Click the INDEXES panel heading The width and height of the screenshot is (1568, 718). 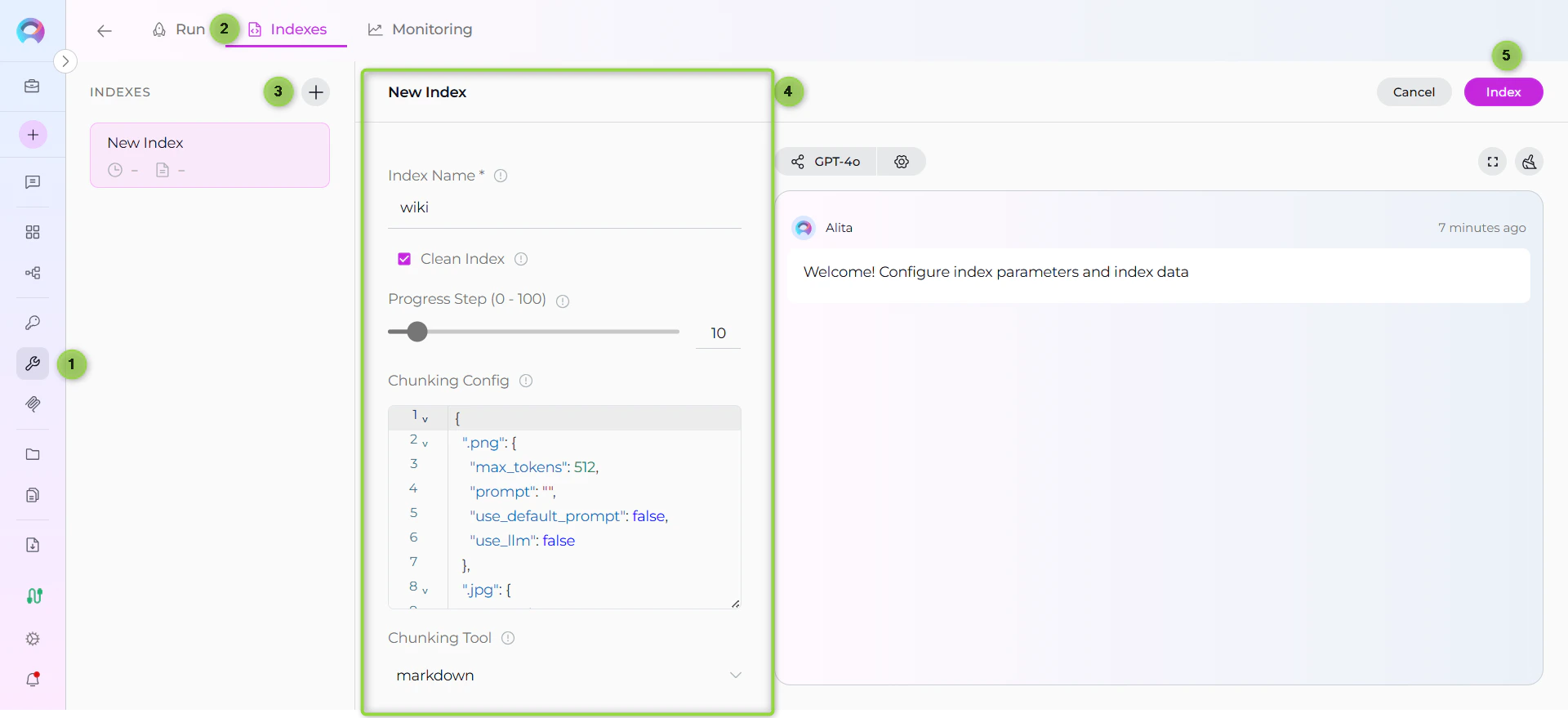pos(120,92)
